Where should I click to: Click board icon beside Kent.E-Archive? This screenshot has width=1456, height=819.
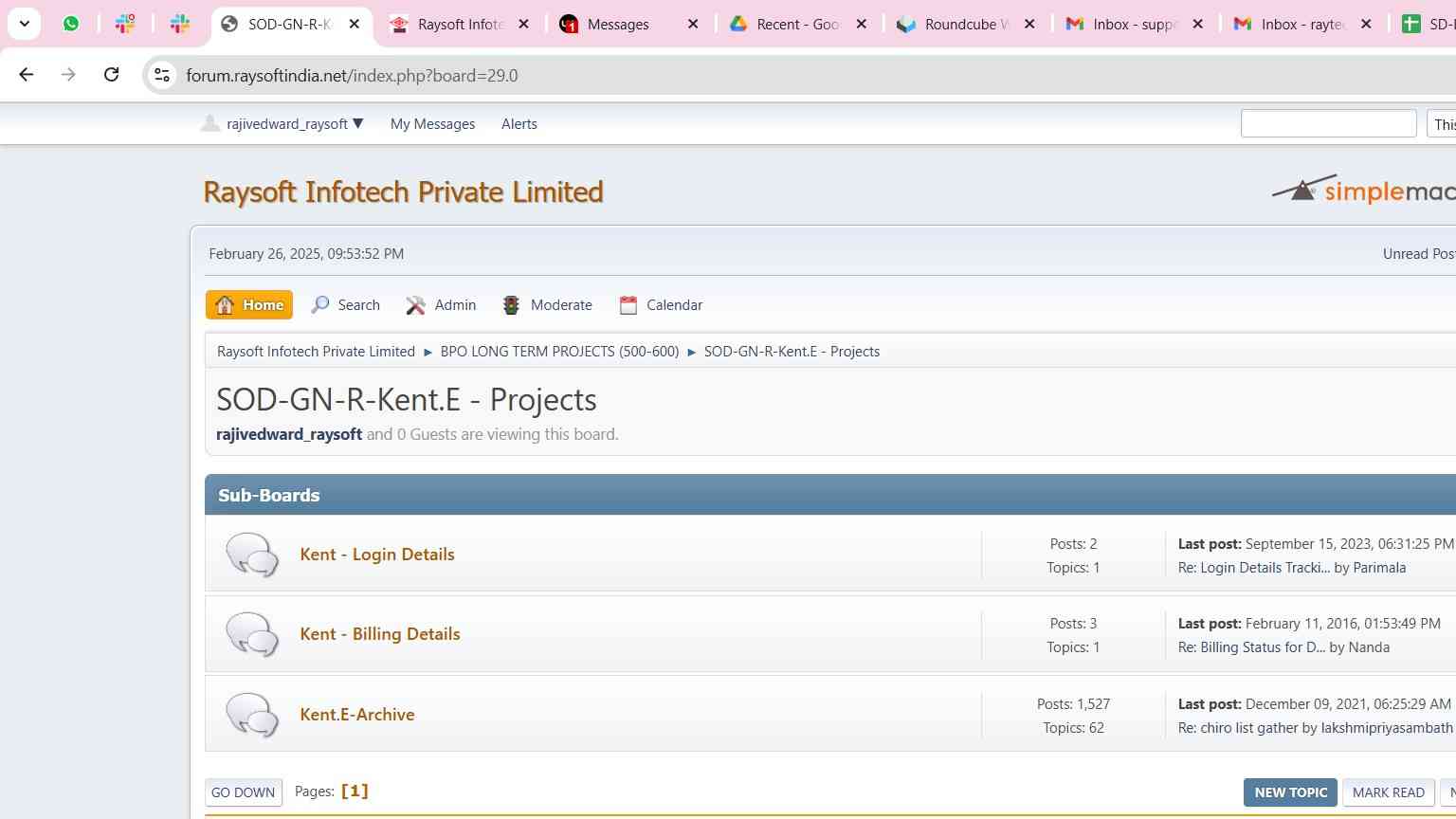252,715
